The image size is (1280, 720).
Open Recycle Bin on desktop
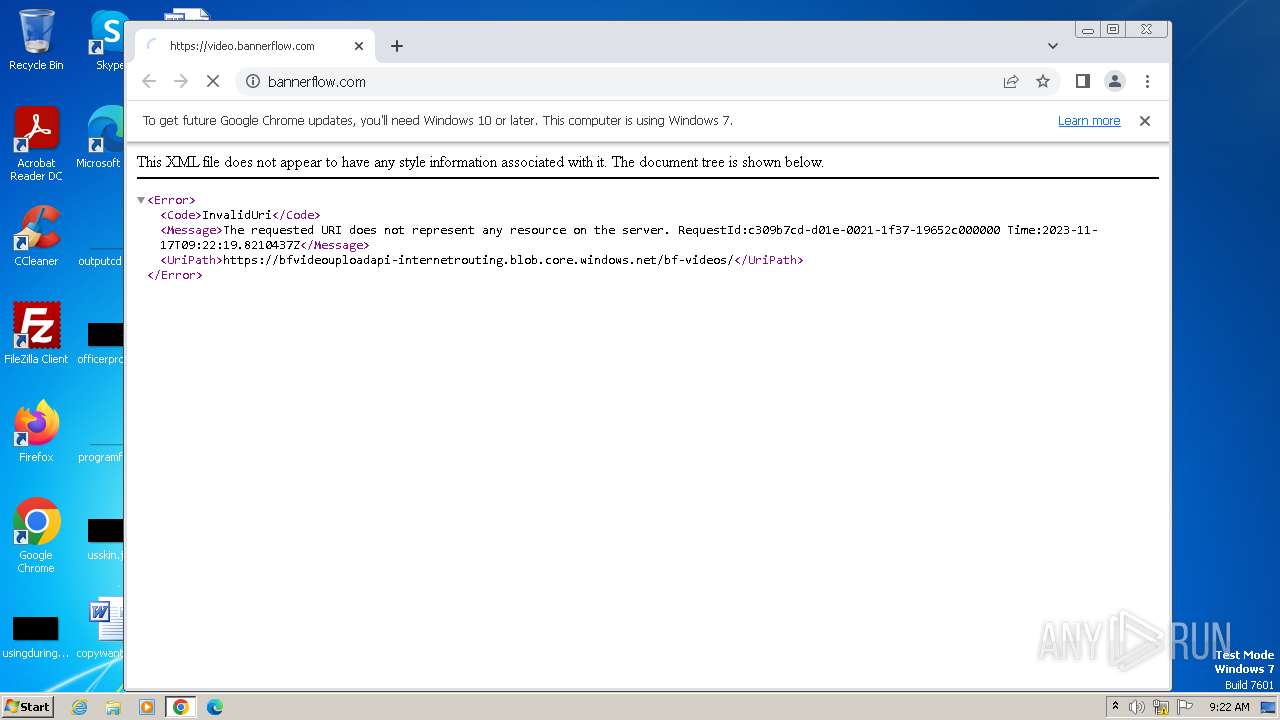(36, 40)
